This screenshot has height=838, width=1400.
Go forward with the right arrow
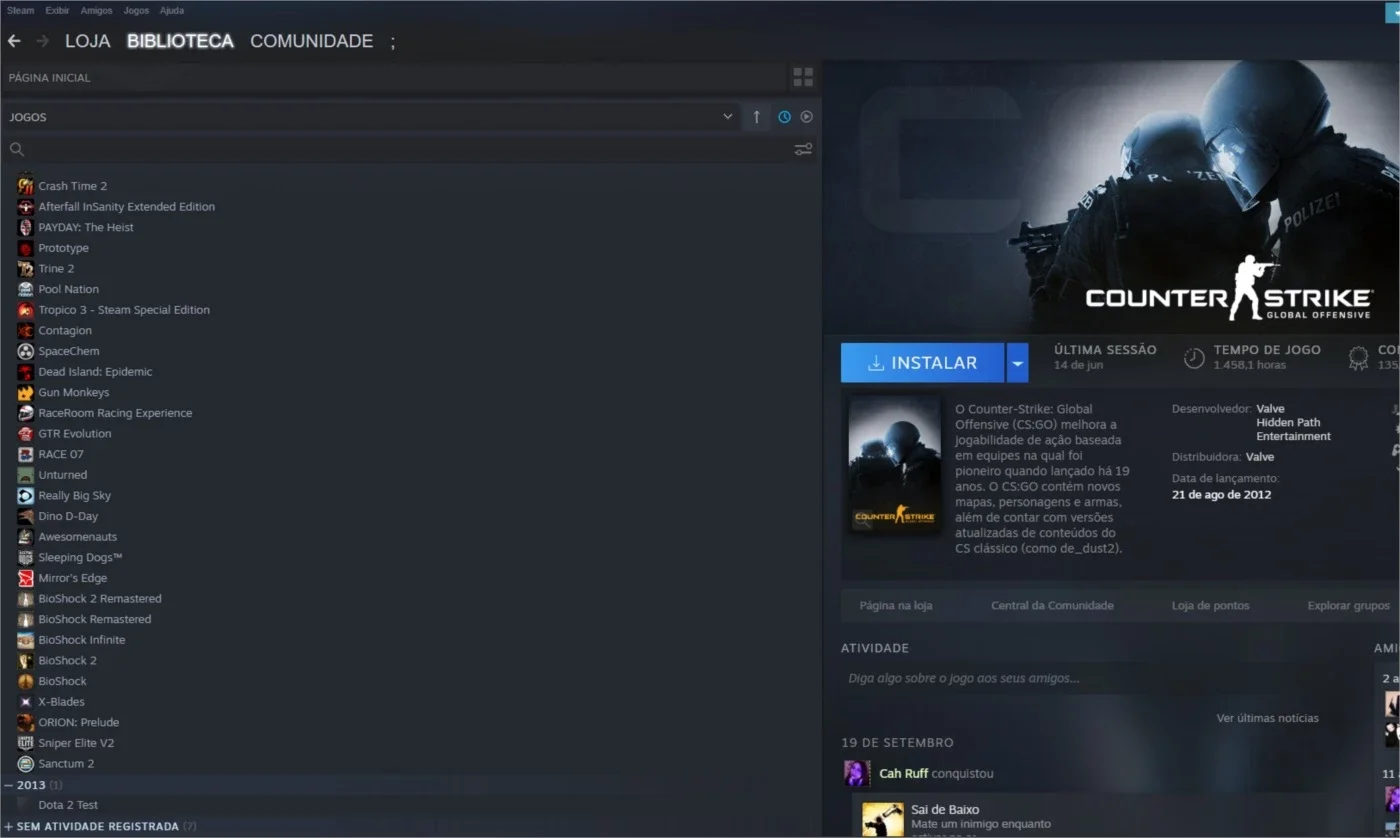pos(43,41)
